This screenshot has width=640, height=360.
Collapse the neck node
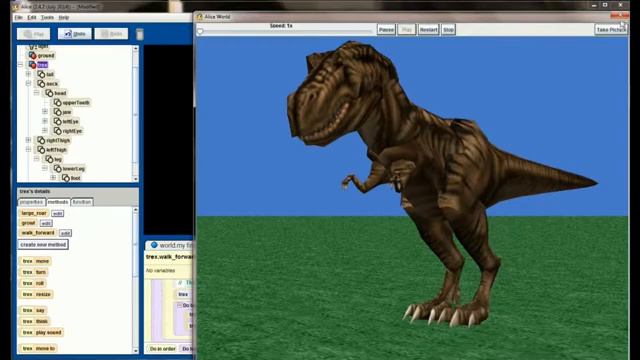pyautogui.click(x=28, y=83)
